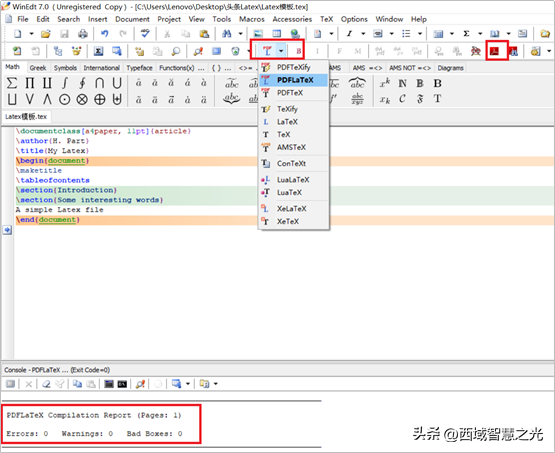The width and height of the screenshot is (555, 453).
Task: Choose PDFTeXify in the dropdown list
Action: 294,67
